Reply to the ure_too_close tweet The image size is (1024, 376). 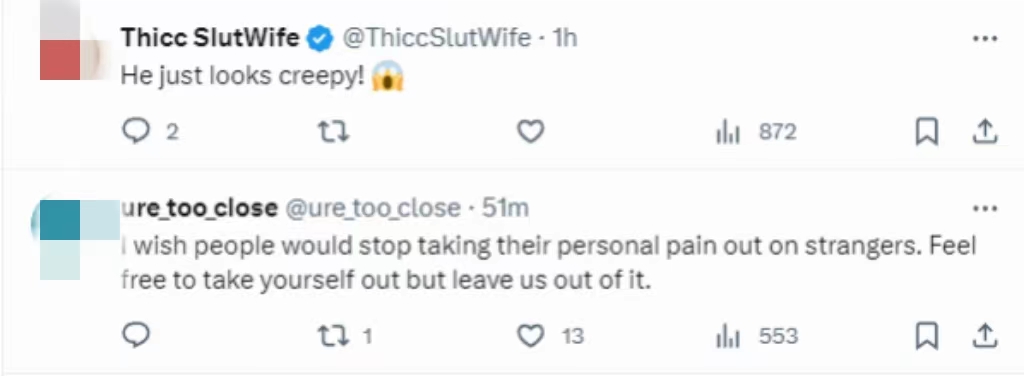click(x=136, y=336)
